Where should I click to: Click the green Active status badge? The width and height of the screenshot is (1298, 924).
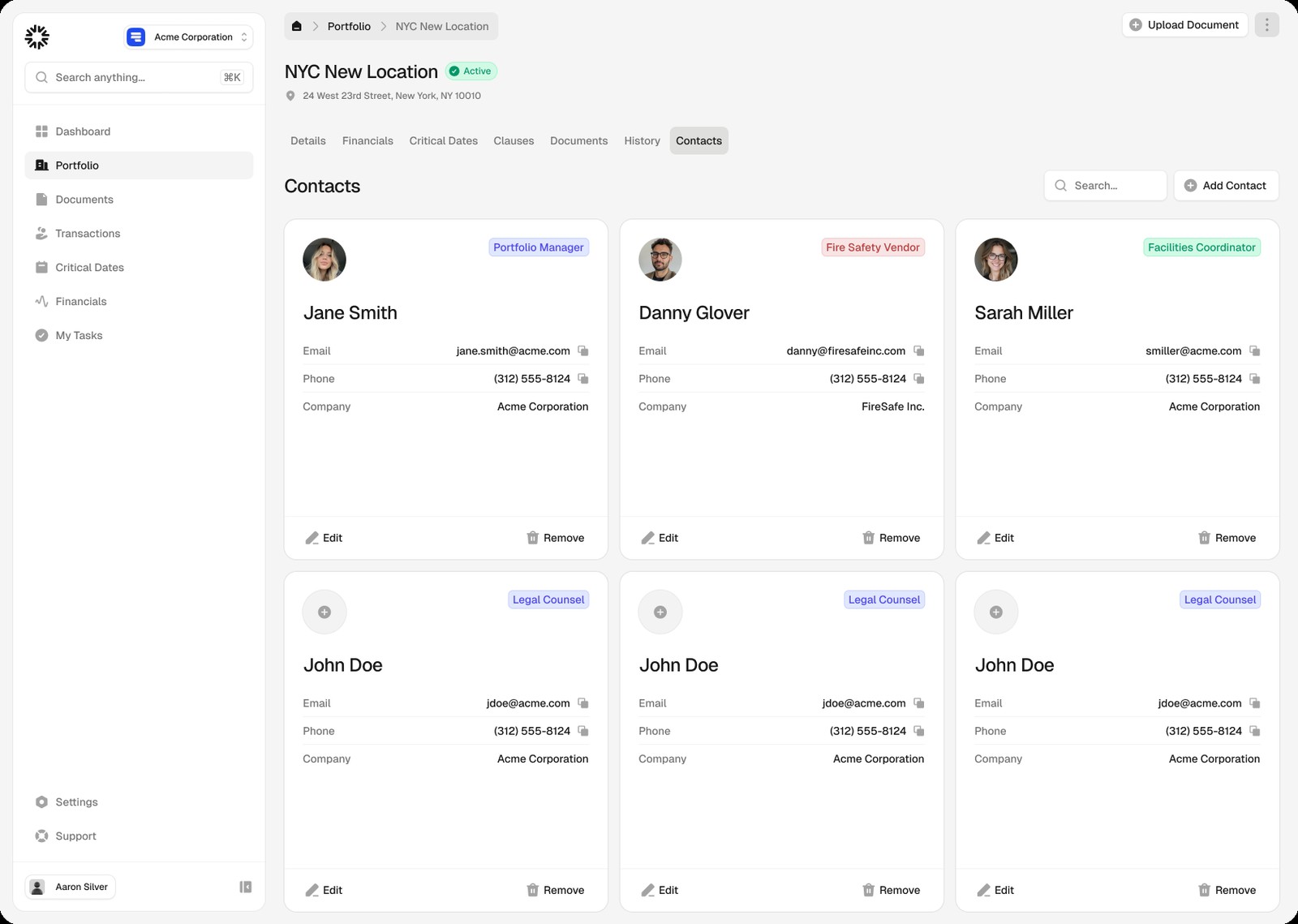coord(471,71)
